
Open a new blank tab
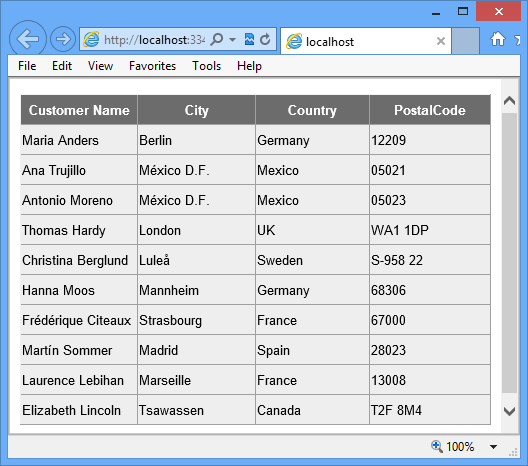coord(465,41)
